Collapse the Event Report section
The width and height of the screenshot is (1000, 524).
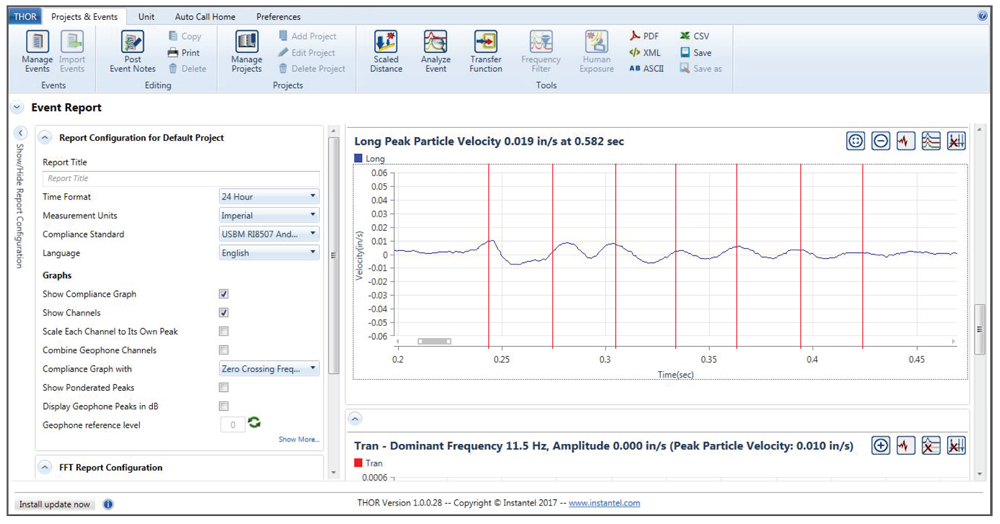tap(17, 108)
